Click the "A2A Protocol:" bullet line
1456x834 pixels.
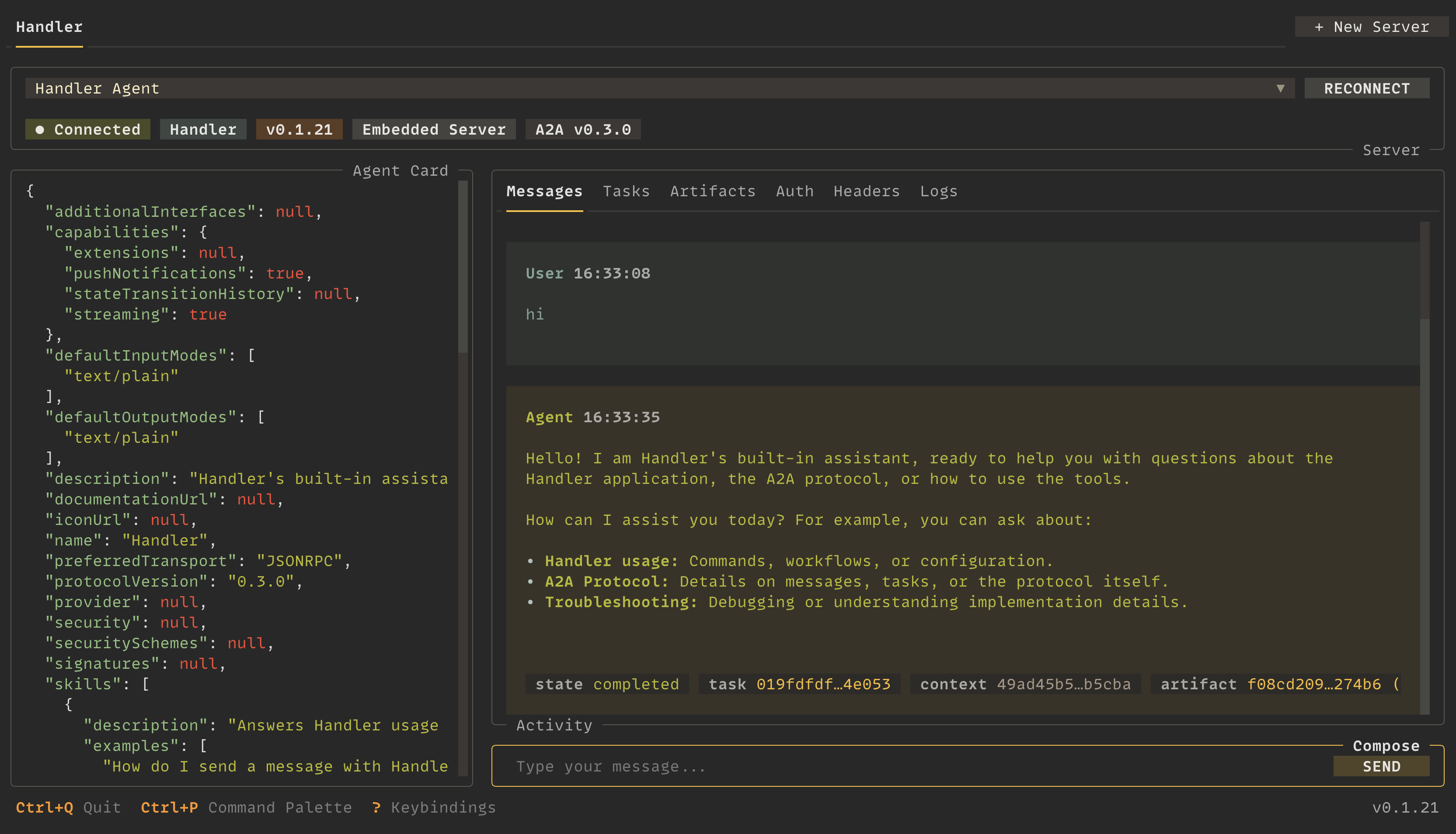pos(848,581)
